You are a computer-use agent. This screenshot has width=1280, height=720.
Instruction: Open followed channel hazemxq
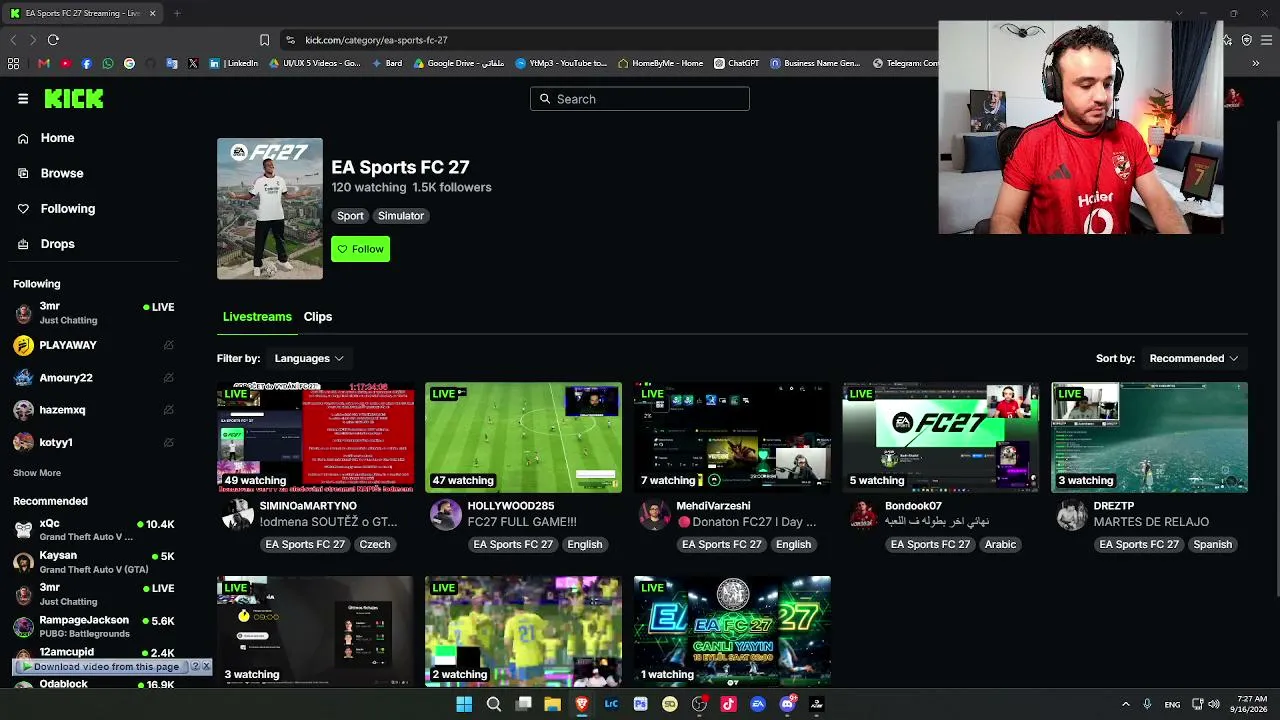95,410
